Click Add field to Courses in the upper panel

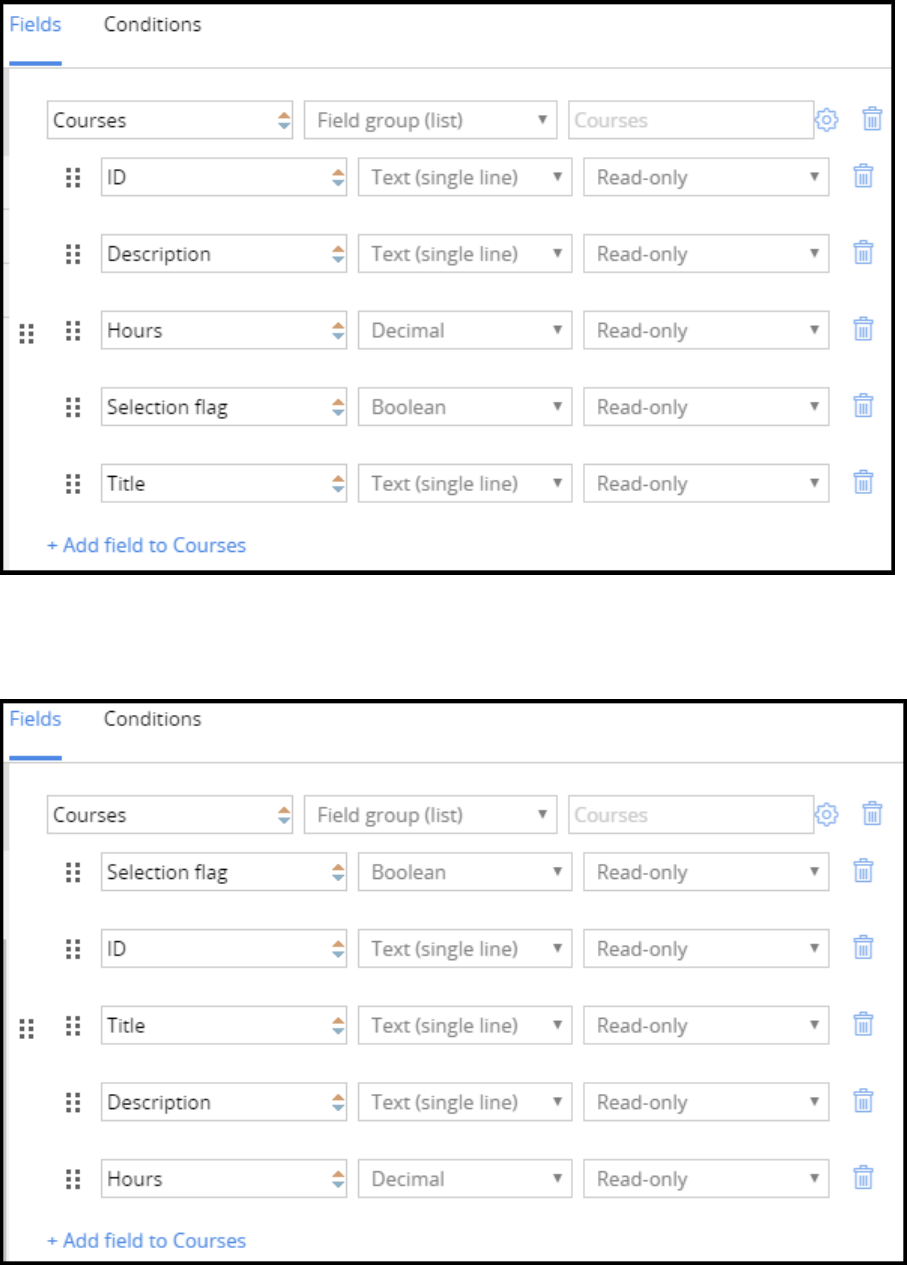pos(146,545)
